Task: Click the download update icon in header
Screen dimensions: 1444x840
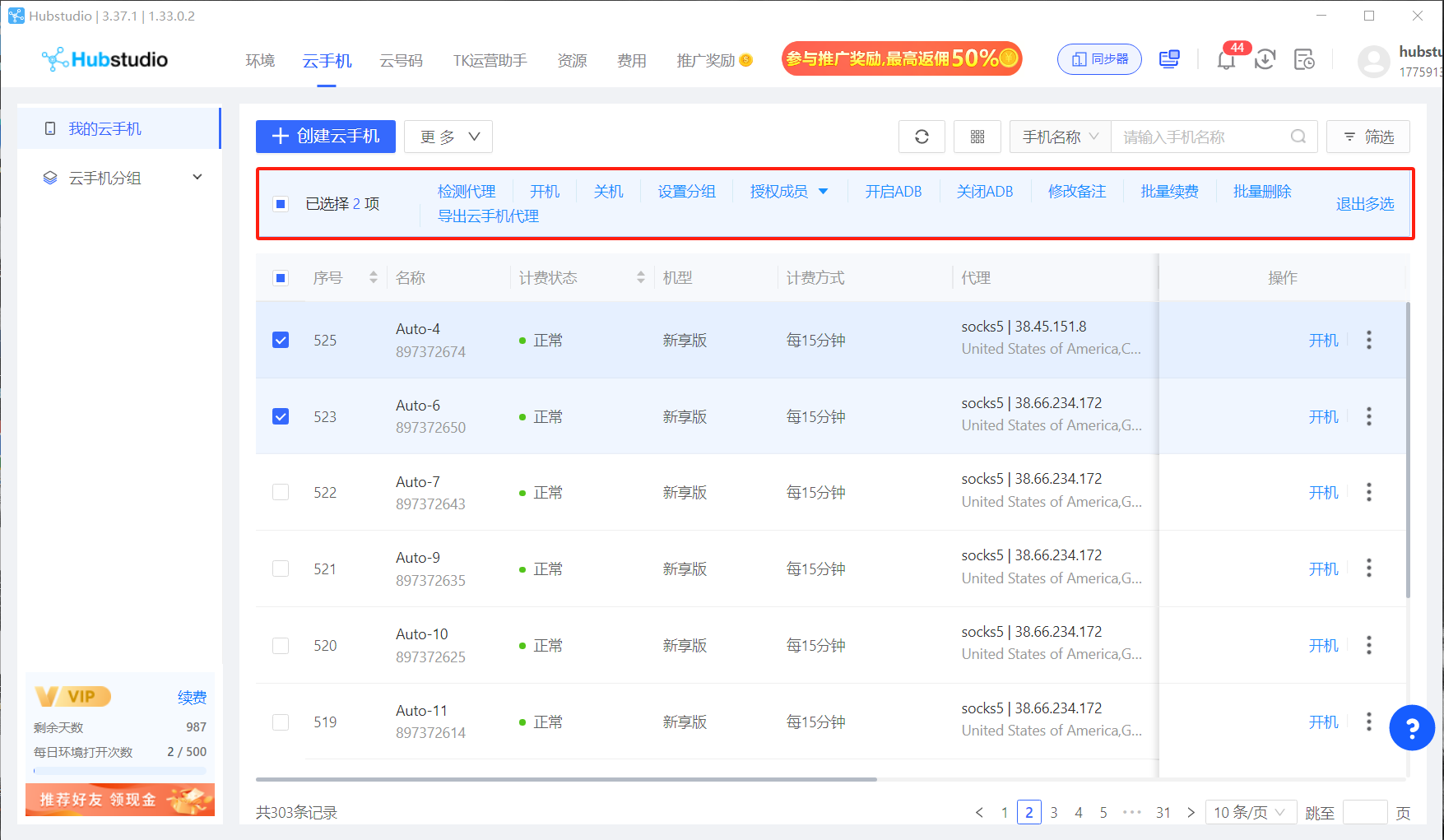Action: (x=1265, y=59)
